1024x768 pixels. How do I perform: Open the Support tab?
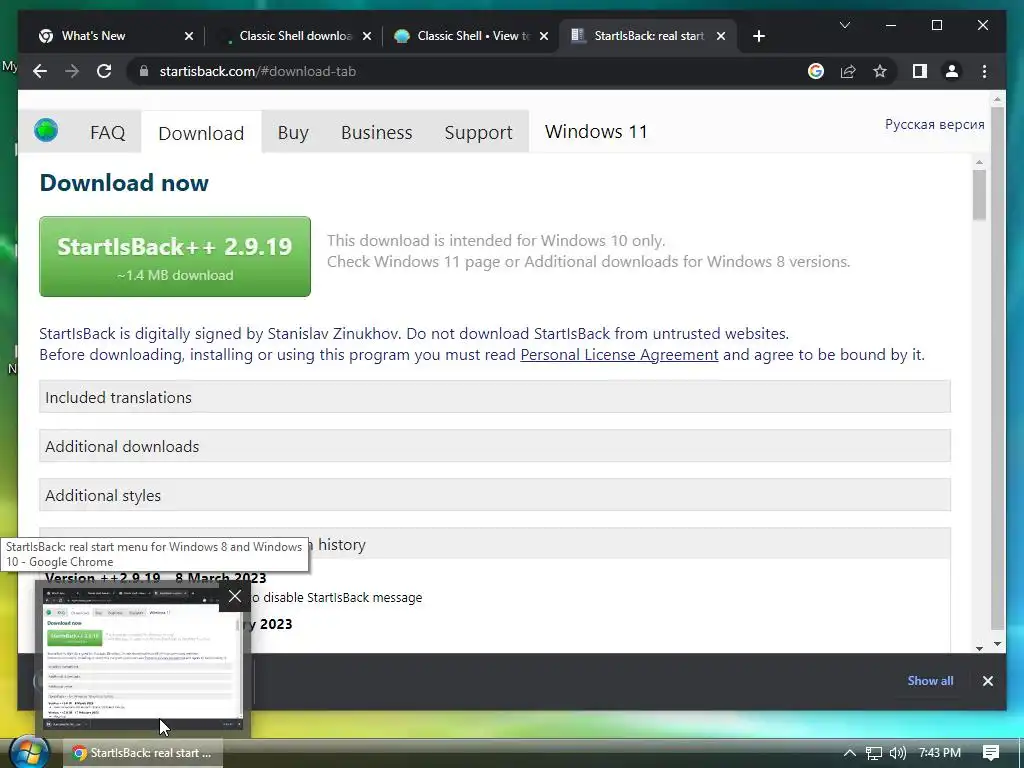pos(478,133)
